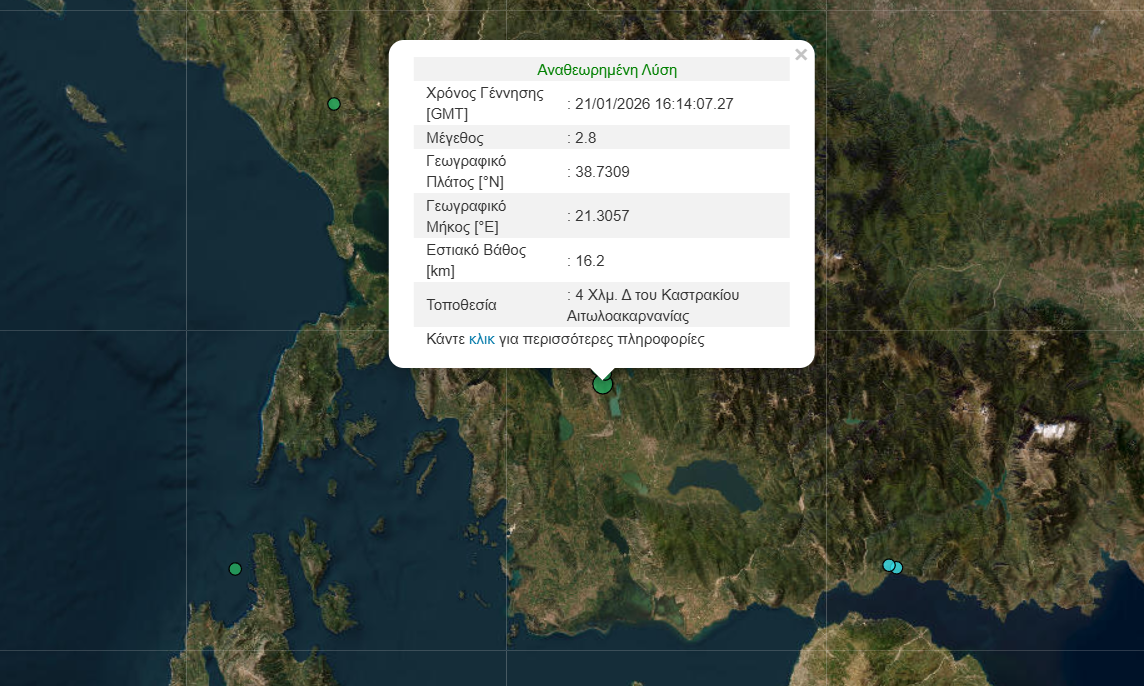Click the focal depth value 16.2
This screenshot has width=1144, height=686.
point(589,261)
